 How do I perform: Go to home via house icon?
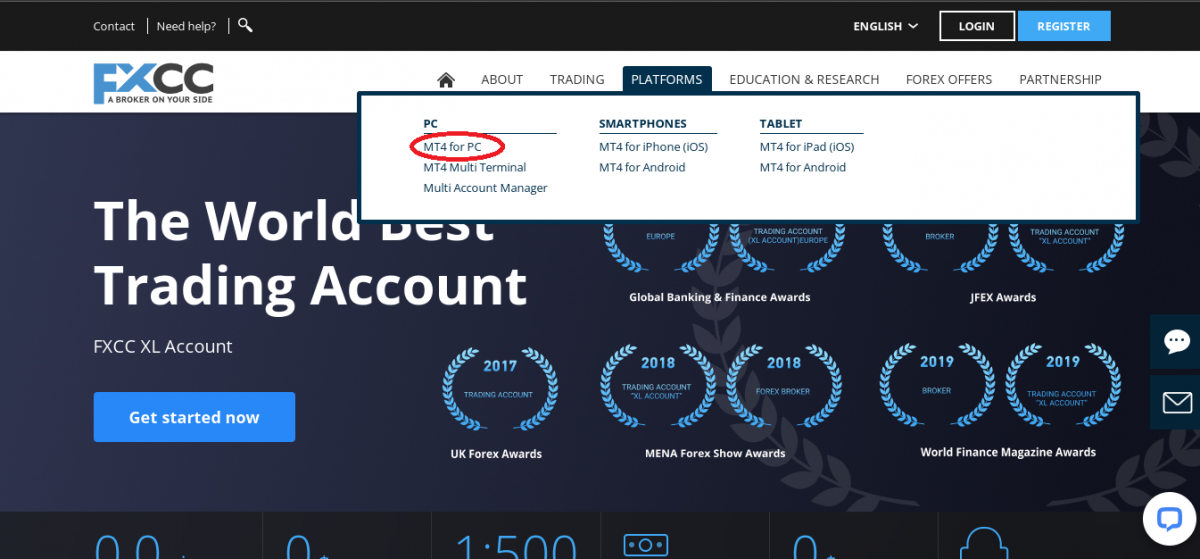click(446, 80)
